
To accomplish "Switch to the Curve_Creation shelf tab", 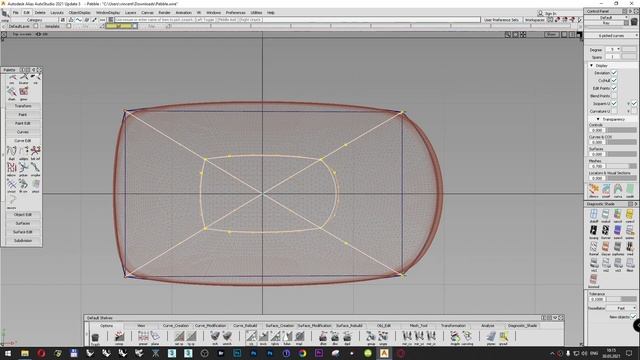I will coord(176,326).
